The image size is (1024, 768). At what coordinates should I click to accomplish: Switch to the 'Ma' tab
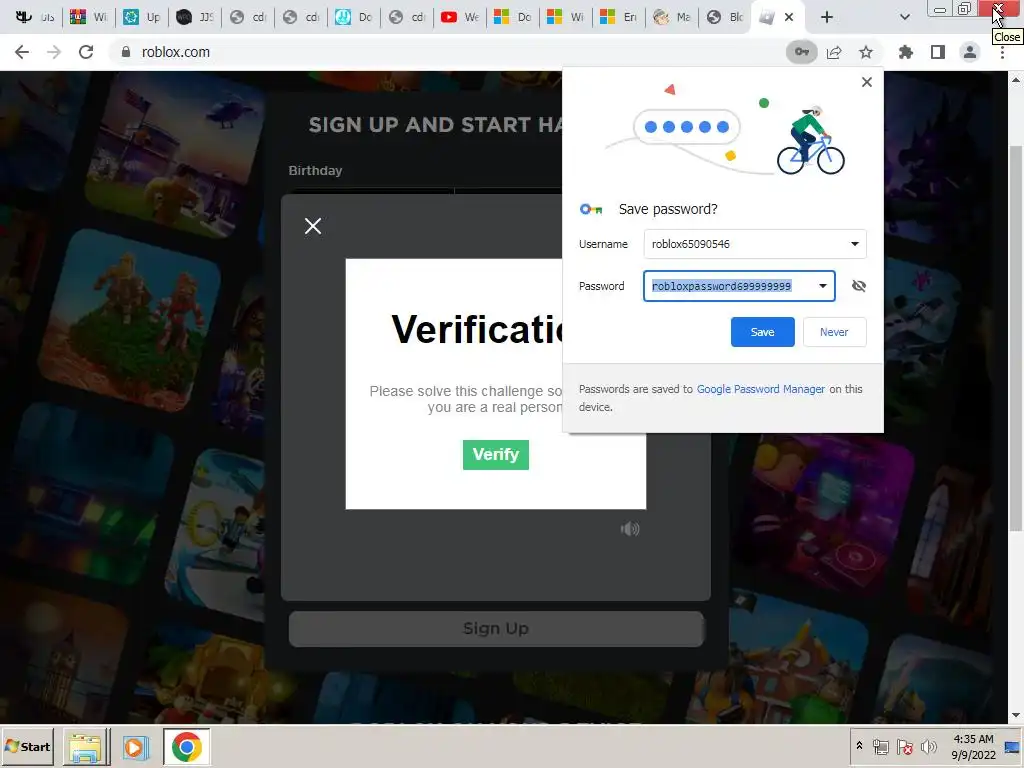(673, 17)
